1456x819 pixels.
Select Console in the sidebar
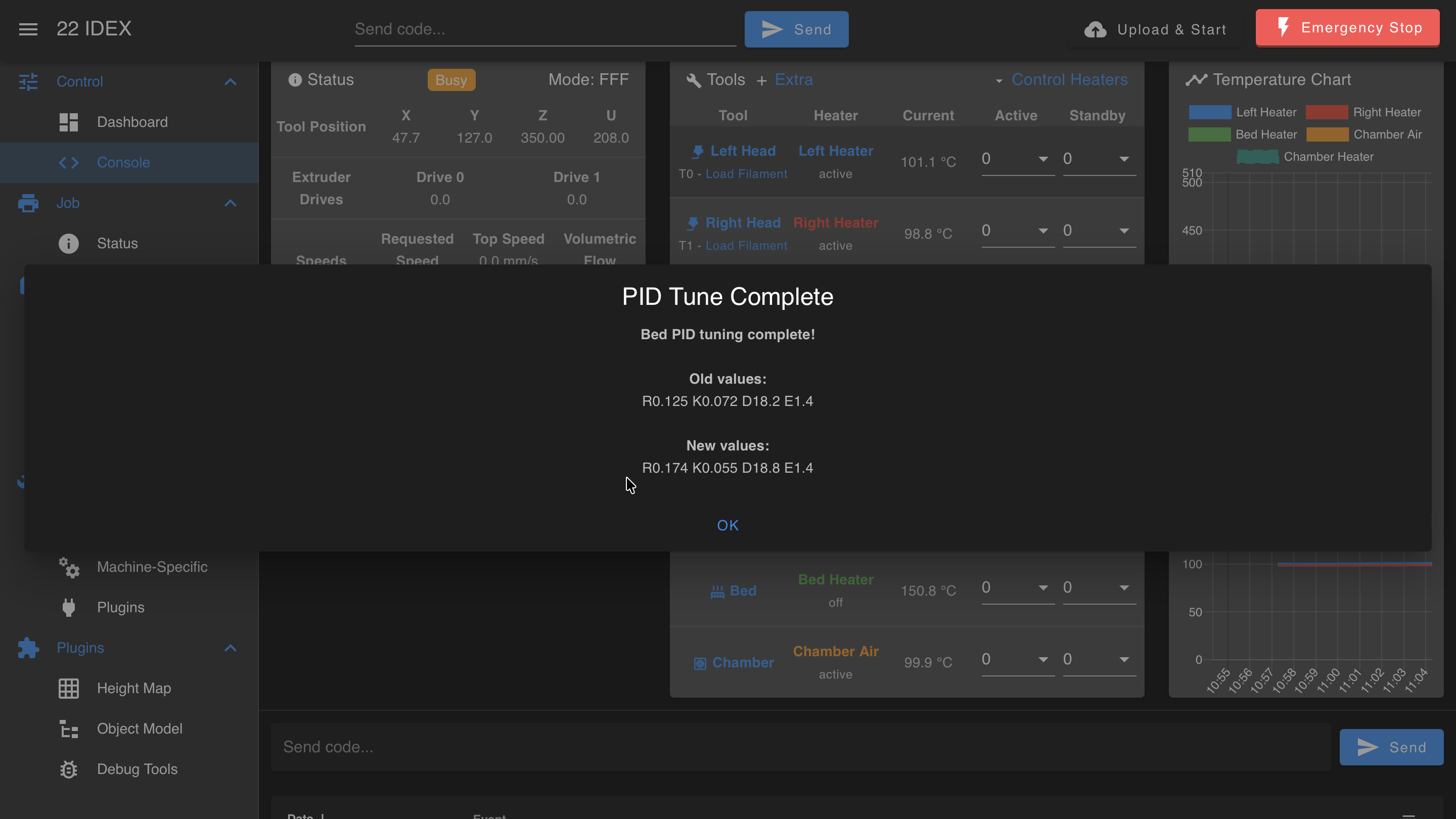point(129,163)
